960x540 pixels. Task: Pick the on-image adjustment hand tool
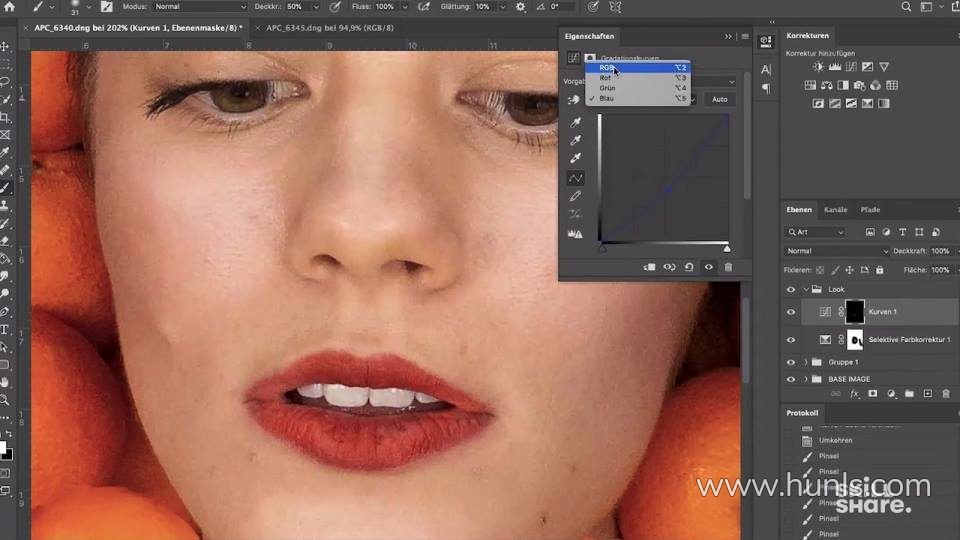[x=574, y=100]
